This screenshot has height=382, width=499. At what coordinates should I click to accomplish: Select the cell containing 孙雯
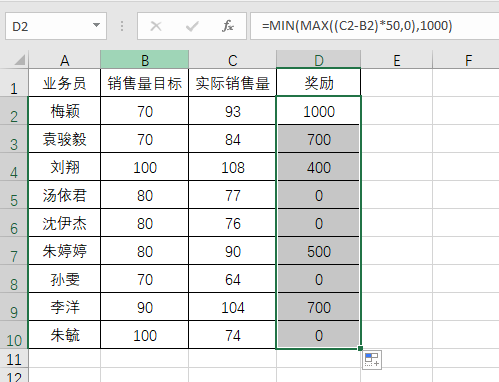[x=65, y=279]
